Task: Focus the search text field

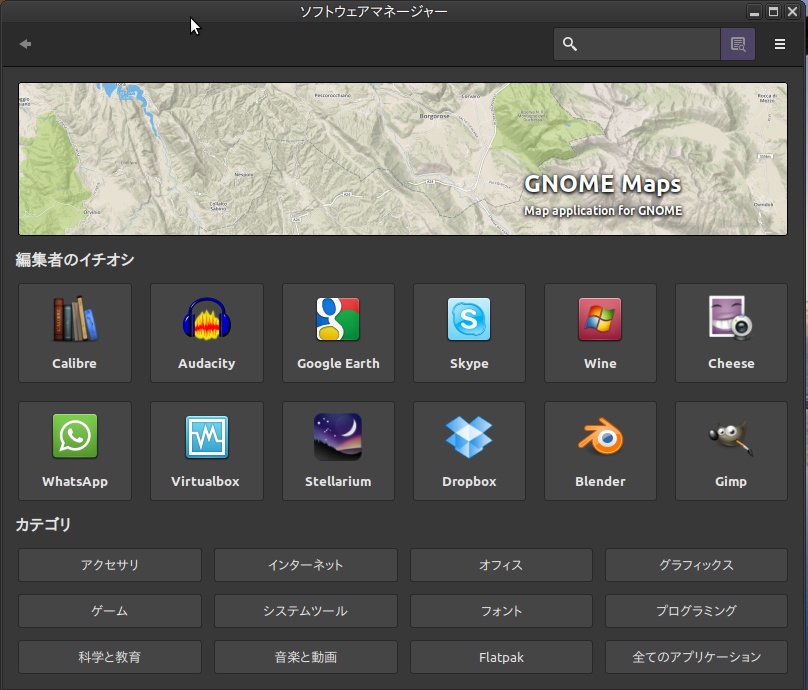Action: (x=637, y=44)
